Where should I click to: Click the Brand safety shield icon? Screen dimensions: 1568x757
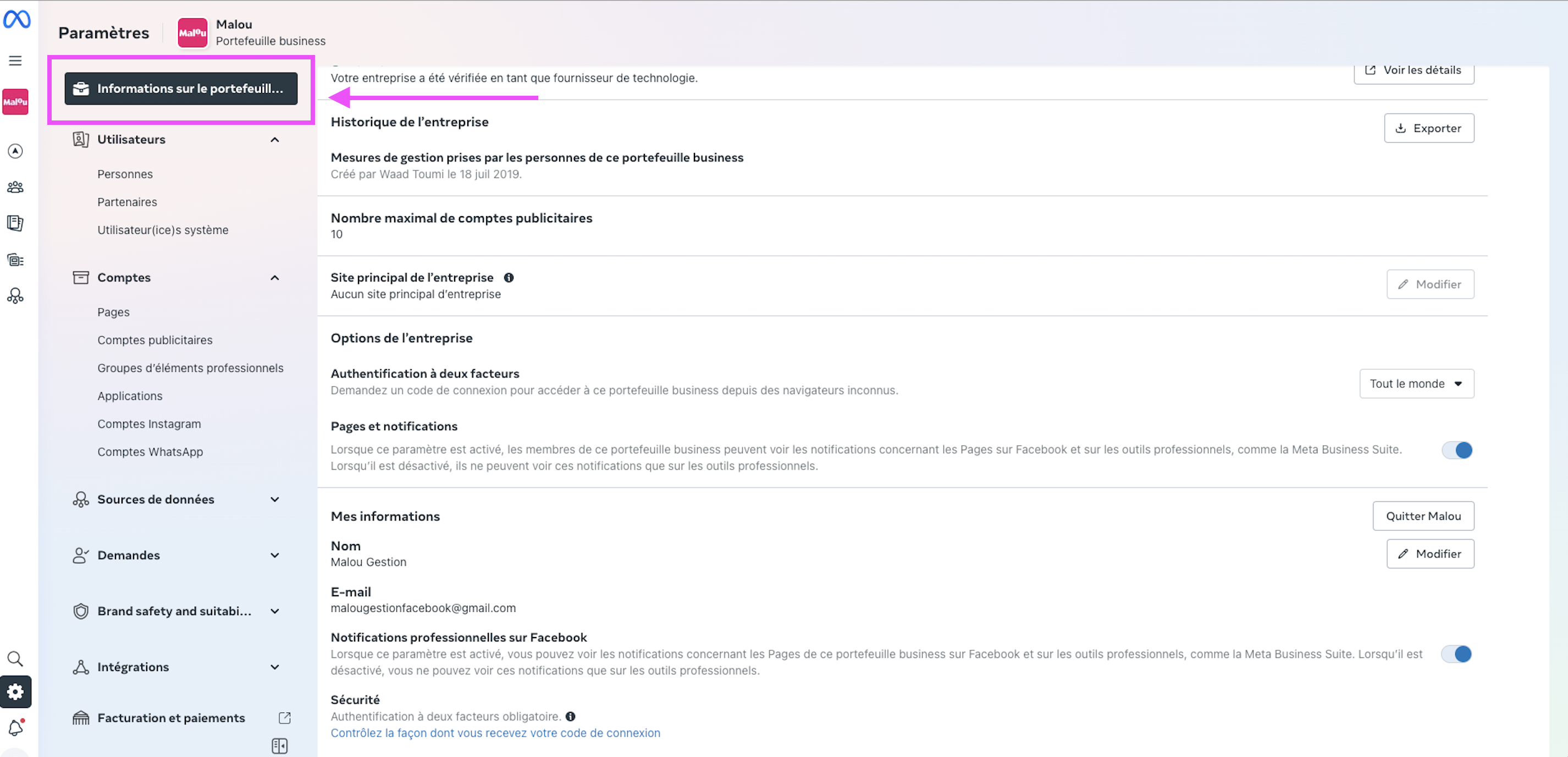[80, 611]
